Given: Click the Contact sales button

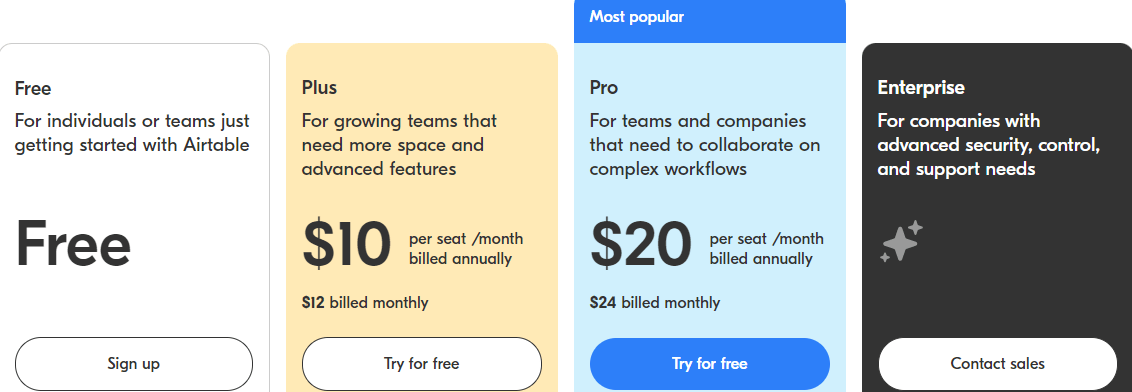Looking at the screenshot, I should click(998, 364).
